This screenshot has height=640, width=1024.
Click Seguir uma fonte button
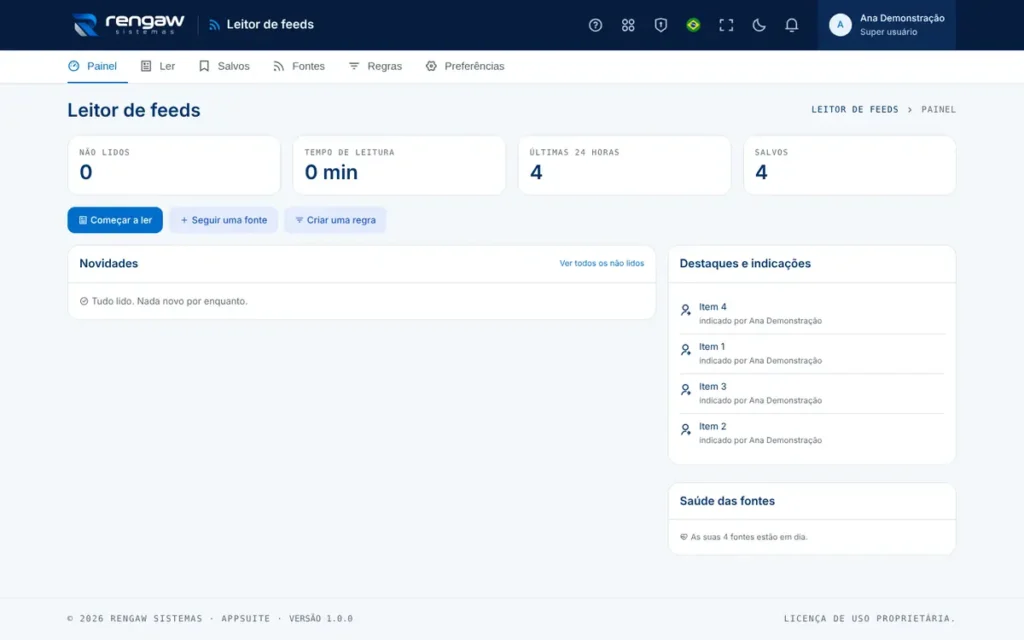coord(223,220)
